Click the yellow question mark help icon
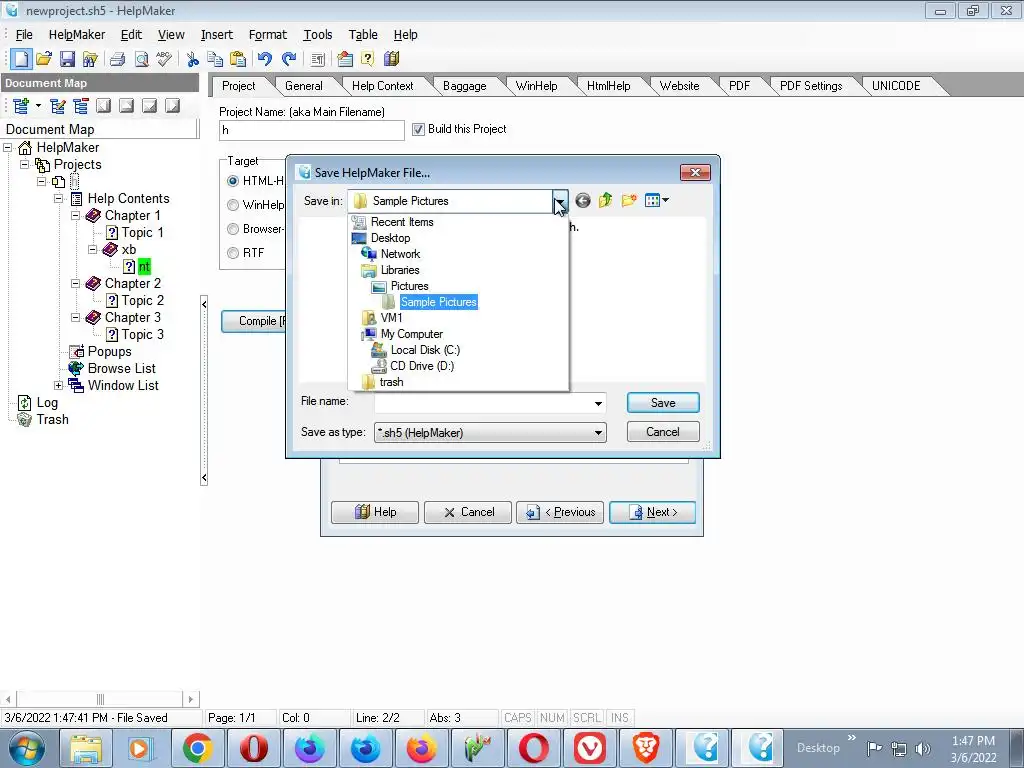 [368, 59]
